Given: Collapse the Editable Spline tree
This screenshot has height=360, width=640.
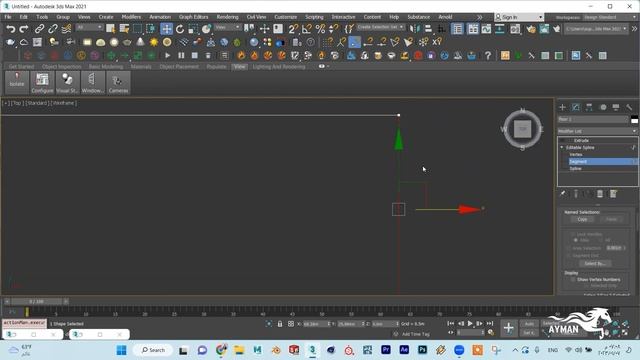Looking at the screenshot, I should [562, 147].
